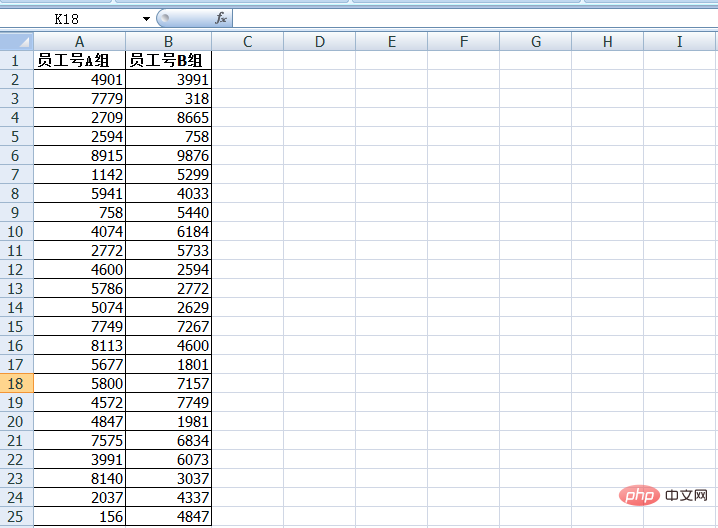Click the Select All corner button
The width and height of the screenshot is (718, 528).
tap(16, 42)
